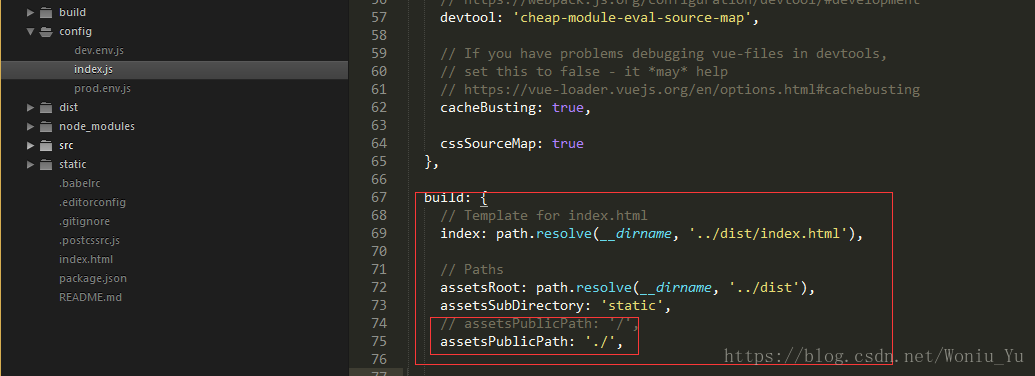Expand the dist folder arrow
Viewport: 1035px width, 376px height.
coord(30,107)
